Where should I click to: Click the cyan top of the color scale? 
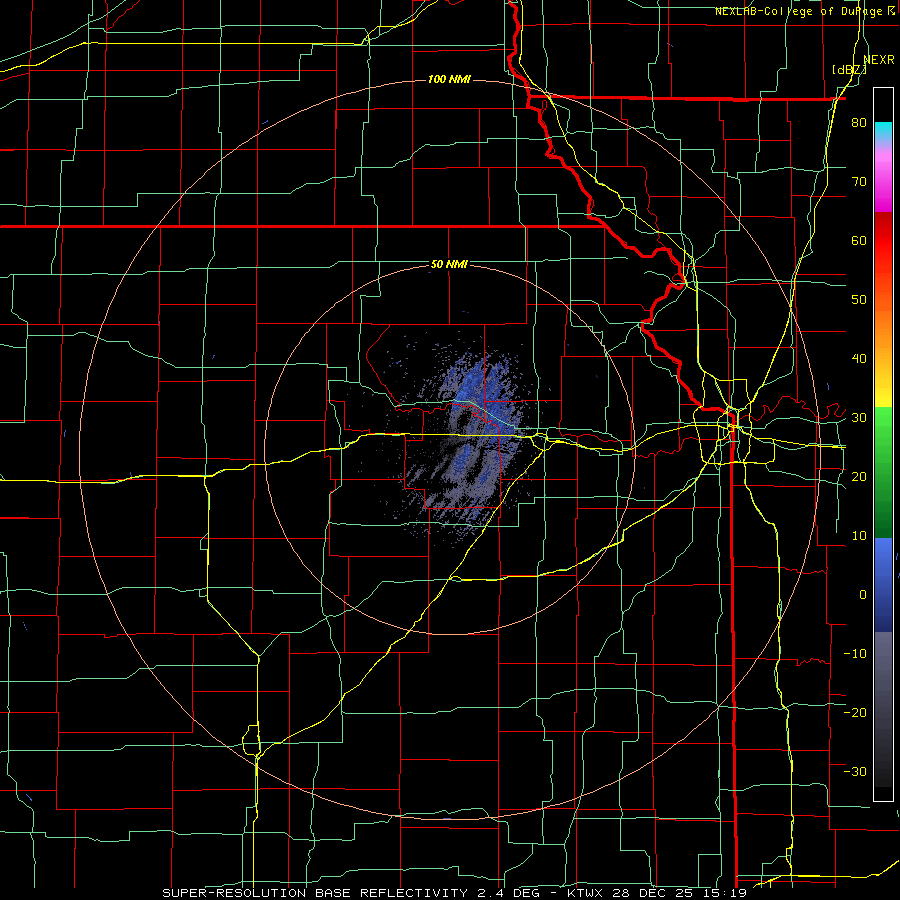pos(883,129)
